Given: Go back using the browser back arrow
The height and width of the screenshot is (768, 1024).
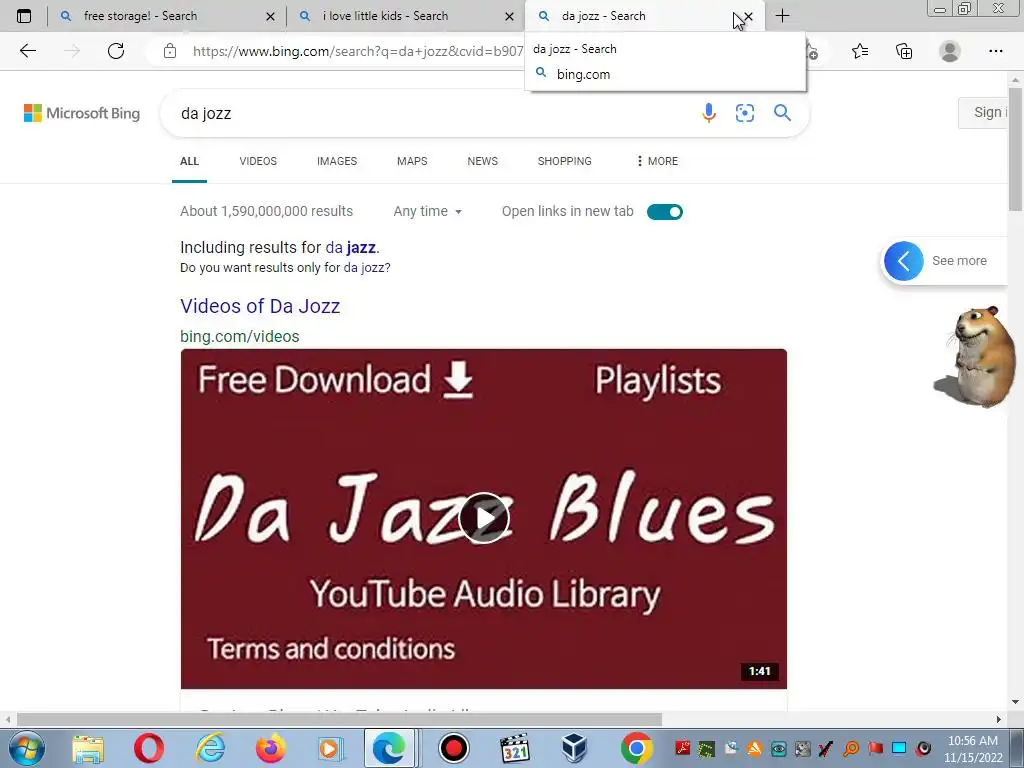Looking at the screenshot, I should point(27,51).
